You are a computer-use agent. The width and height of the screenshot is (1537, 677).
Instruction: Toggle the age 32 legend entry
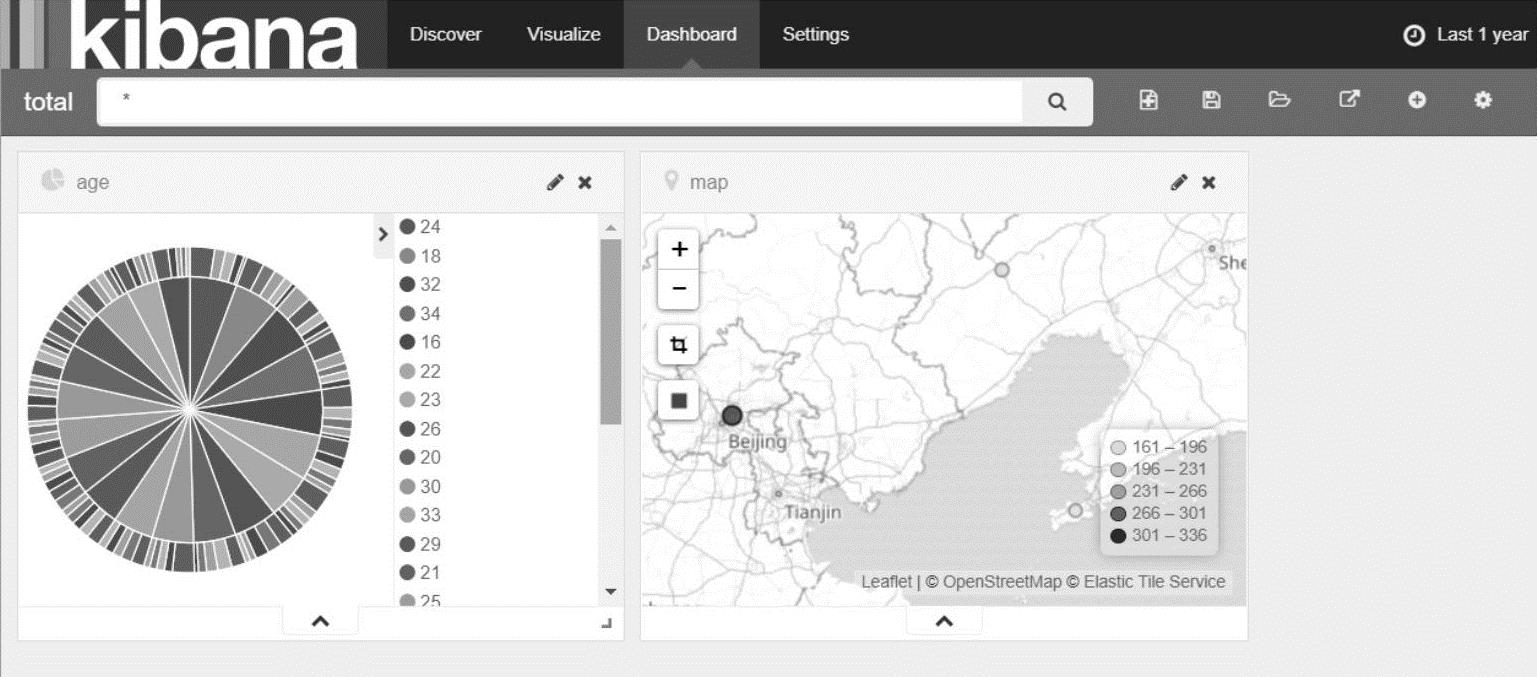tap(421, 285)
